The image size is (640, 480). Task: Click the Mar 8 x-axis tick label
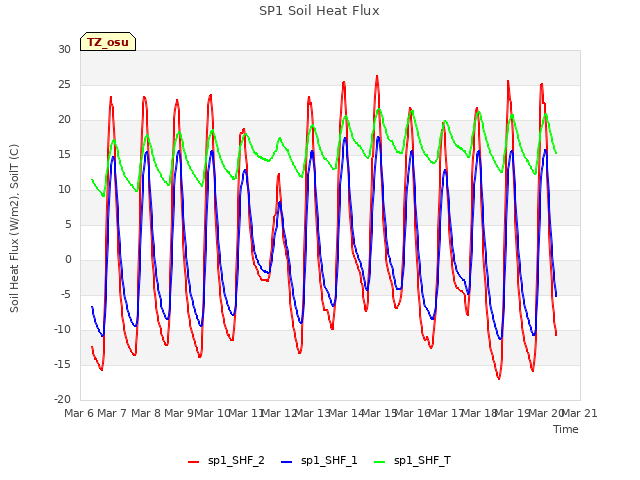(146, 413)
